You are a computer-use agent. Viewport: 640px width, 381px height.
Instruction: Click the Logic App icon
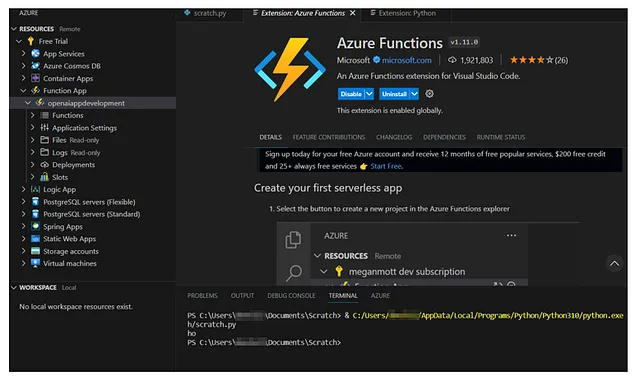pyautogui.click(x=36, y=189)
